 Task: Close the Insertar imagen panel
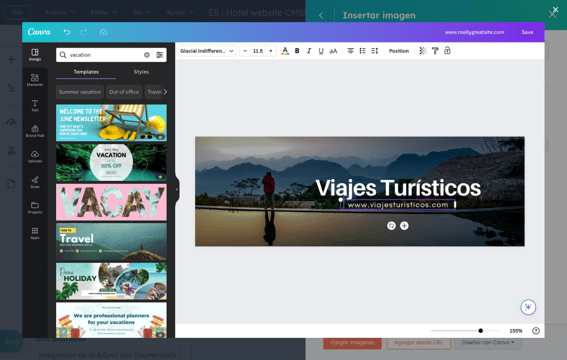point(553,13)
